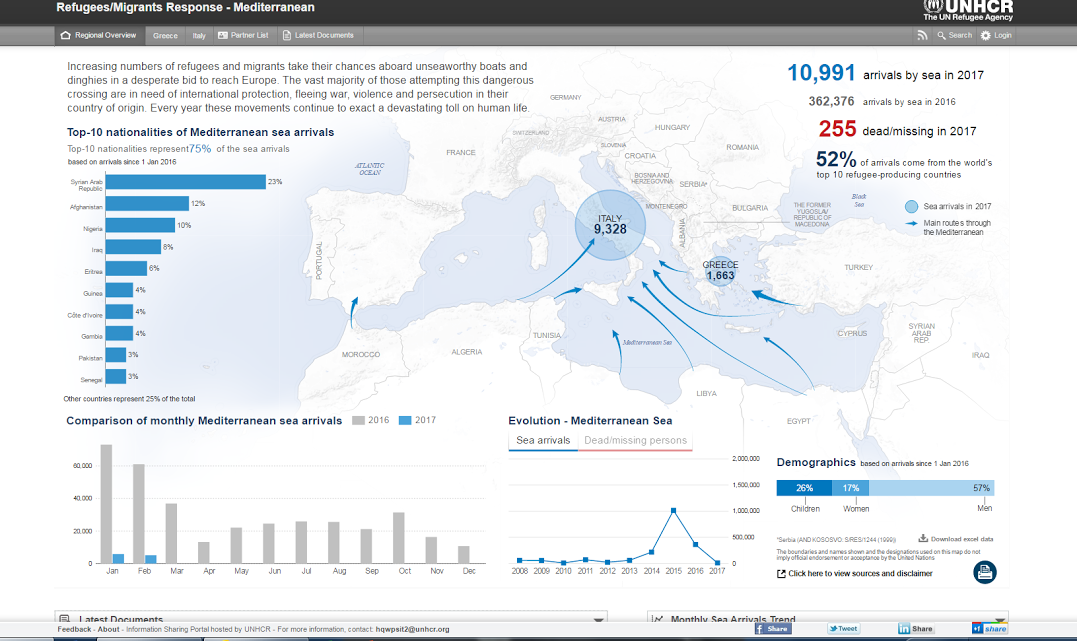Click the Italy 9,328 arrivals bubble

click(610, 224)
